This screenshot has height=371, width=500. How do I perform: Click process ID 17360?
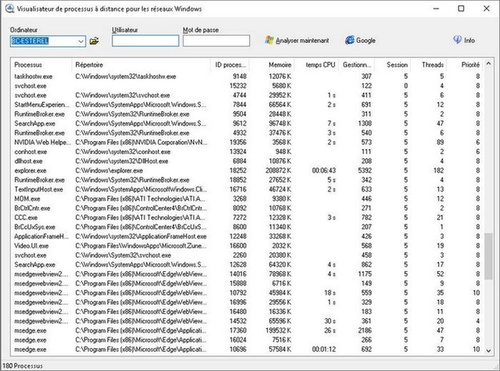(238, 331)
